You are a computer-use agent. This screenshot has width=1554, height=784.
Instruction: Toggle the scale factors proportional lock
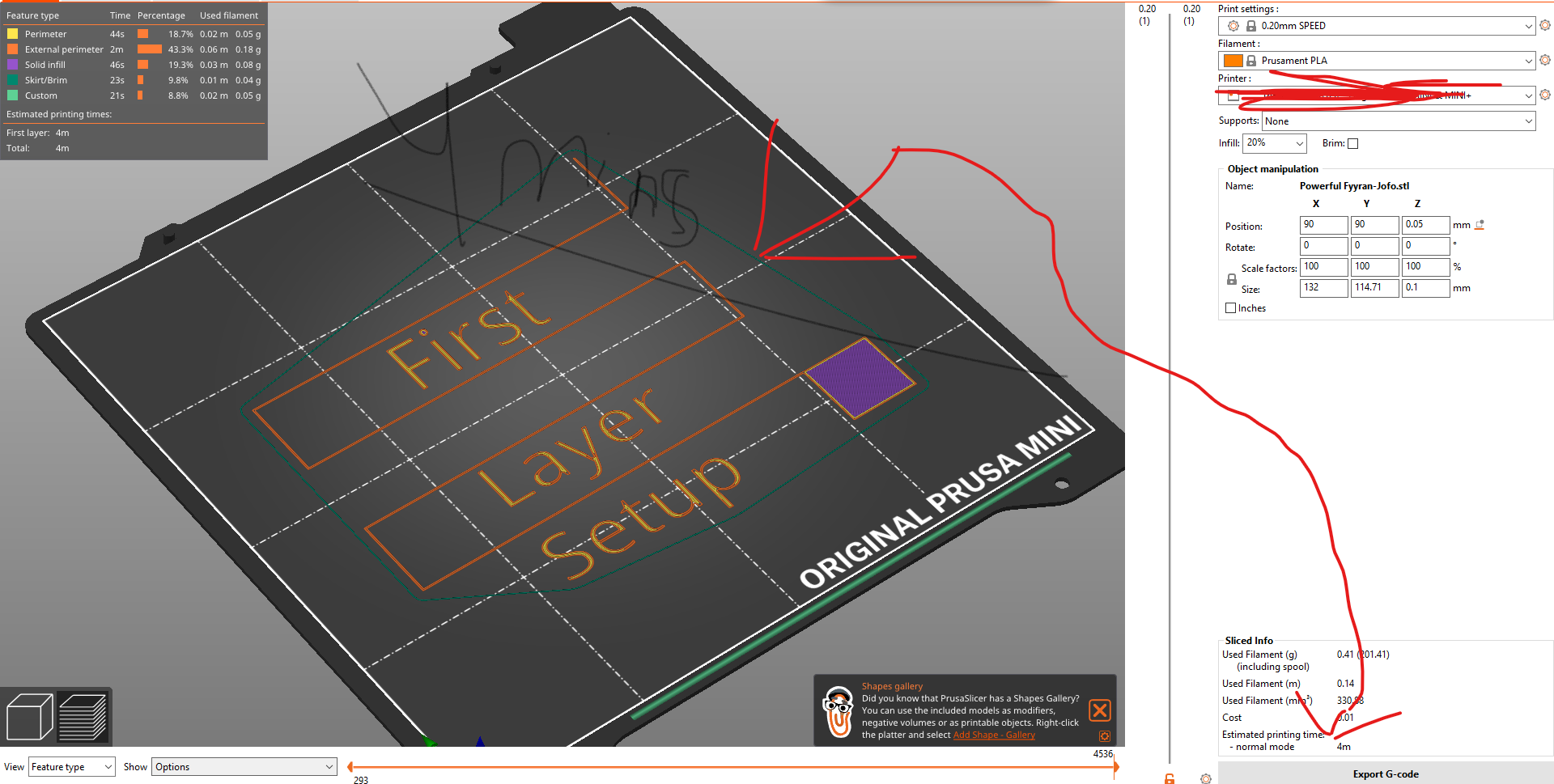pos(1232,279)
